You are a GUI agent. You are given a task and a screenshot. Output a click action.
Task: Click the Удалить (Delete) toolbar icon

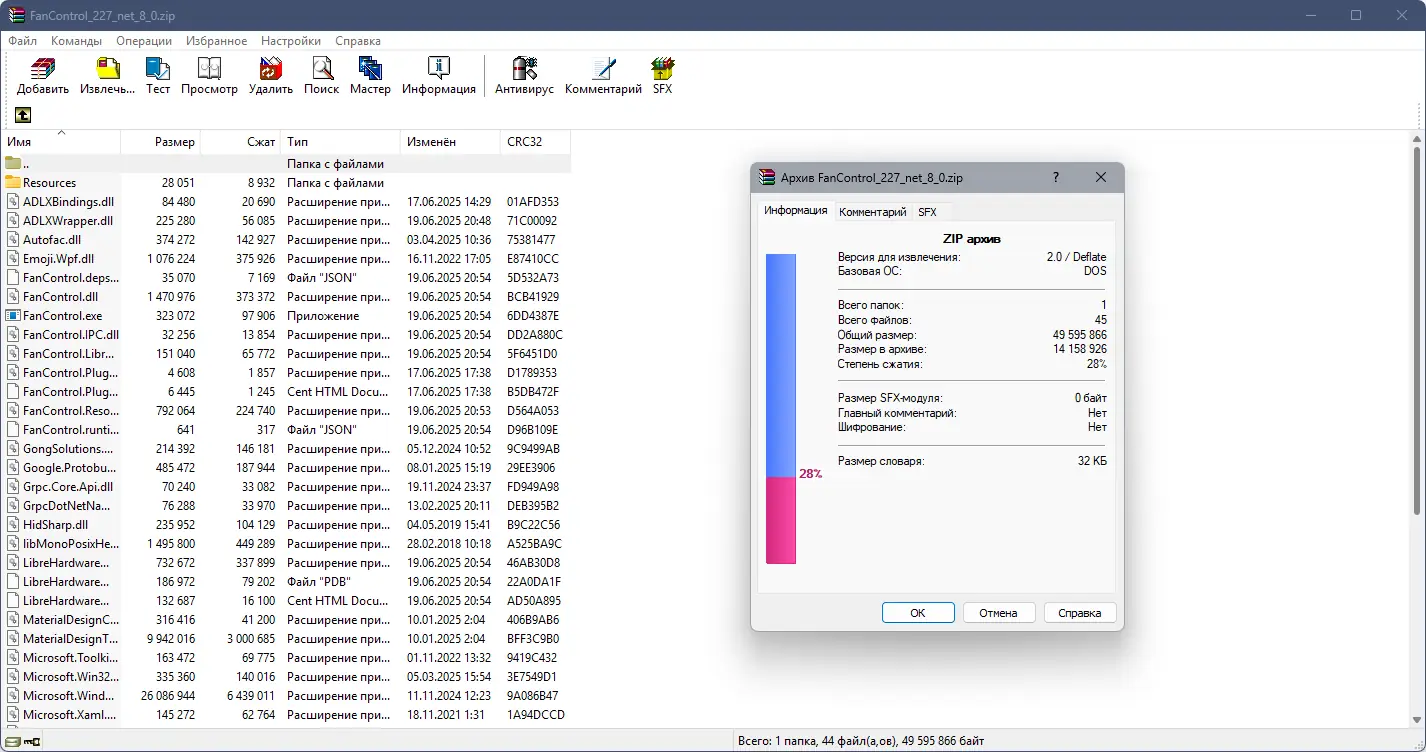(271, 69)
